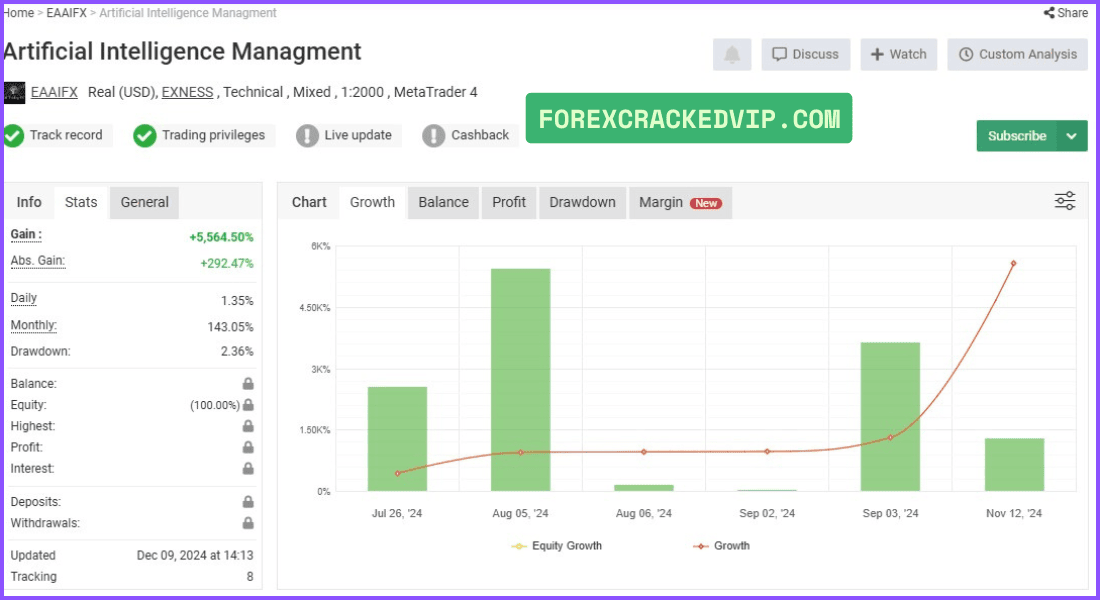1100x600 pixels.
Task: Toggle the Growth legend series
Action: pyautogui.click(x=721, y=546)
